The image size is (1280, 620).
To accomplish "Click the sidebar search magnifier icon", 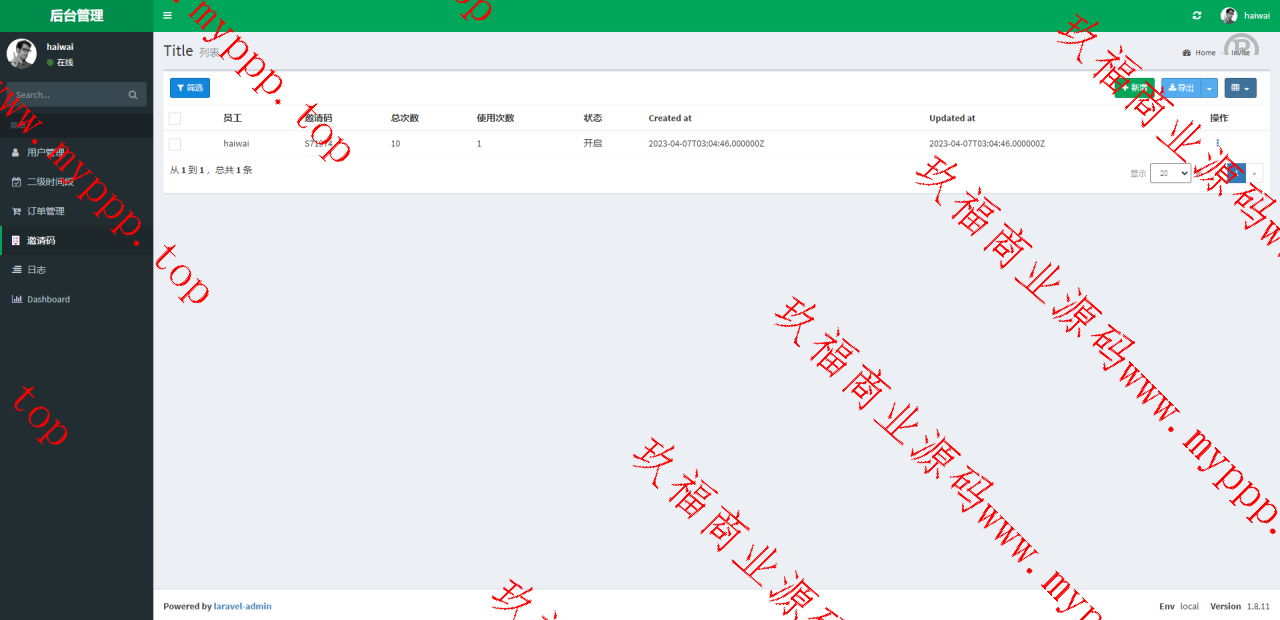I will click(133, 95).
